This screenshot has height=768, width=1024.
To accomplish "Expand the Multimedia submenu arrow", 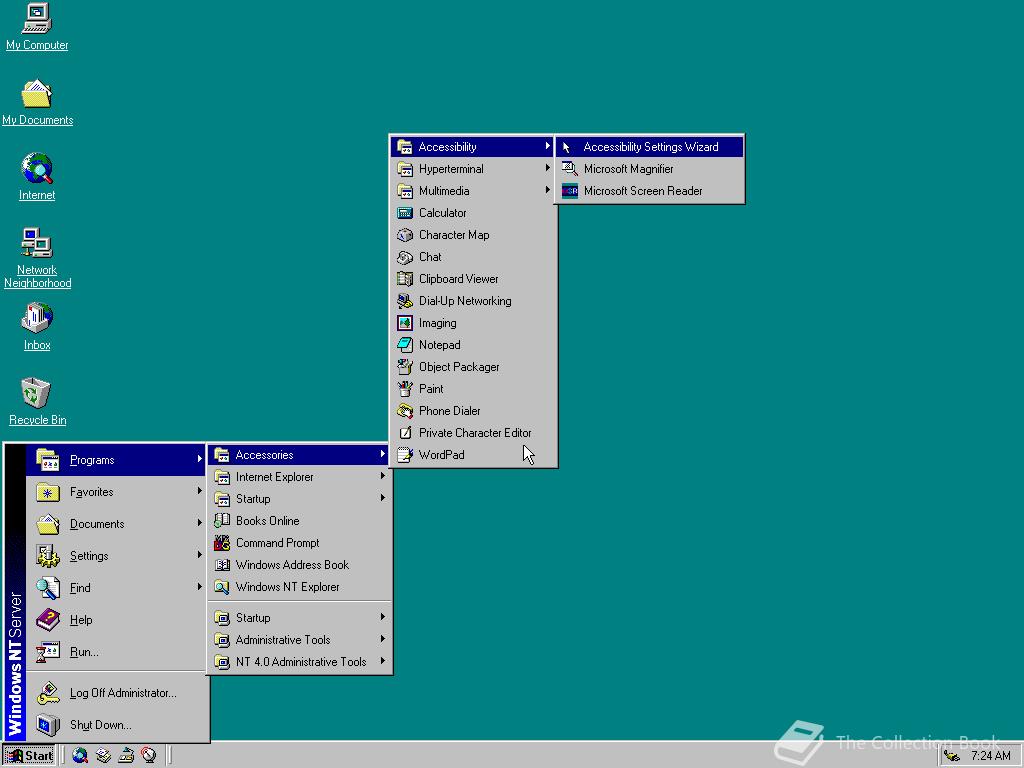I will click(x=547, y=191).
